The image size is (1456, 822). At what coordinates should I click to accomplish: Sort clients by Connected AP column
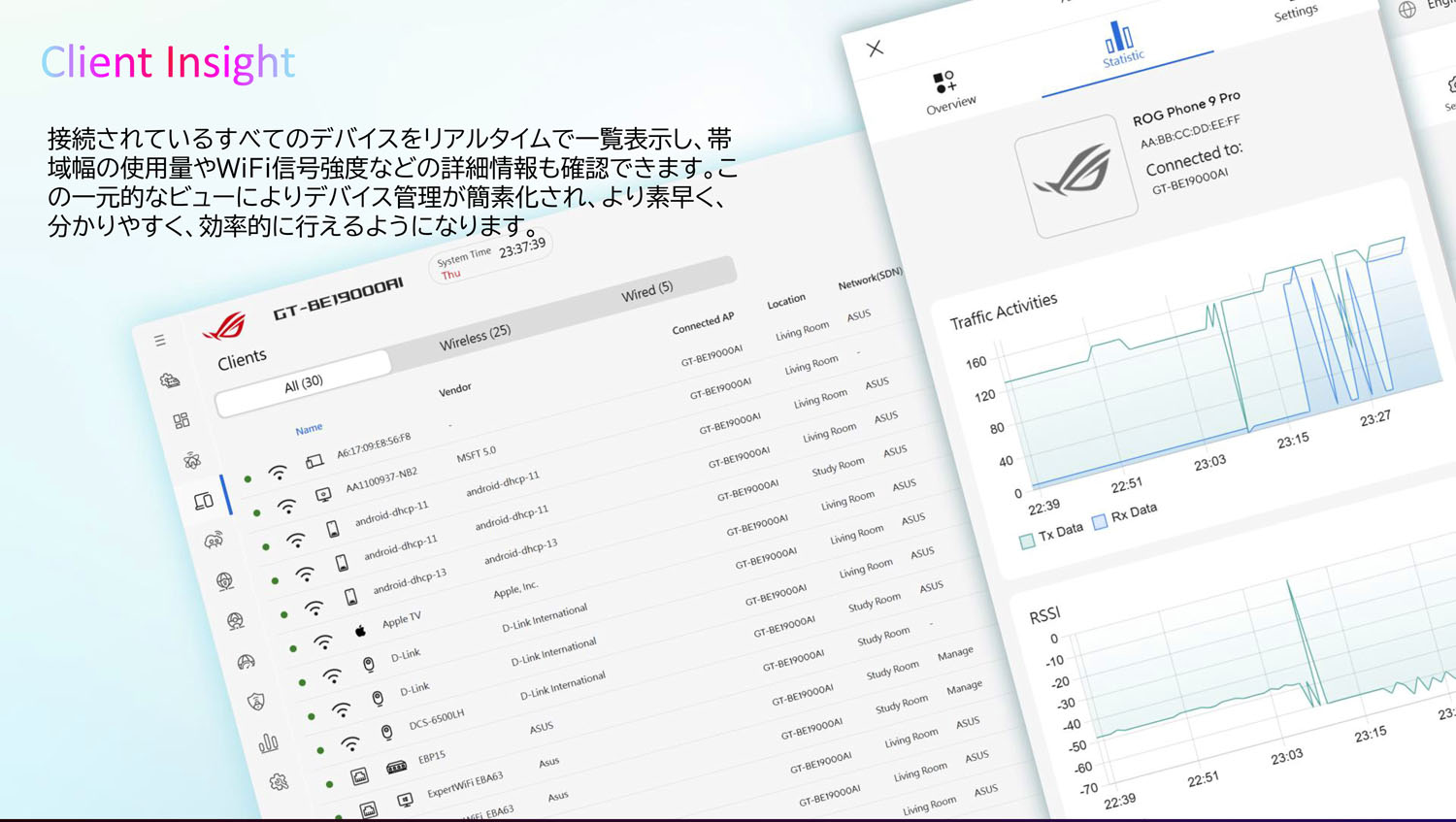click(703, 323)
